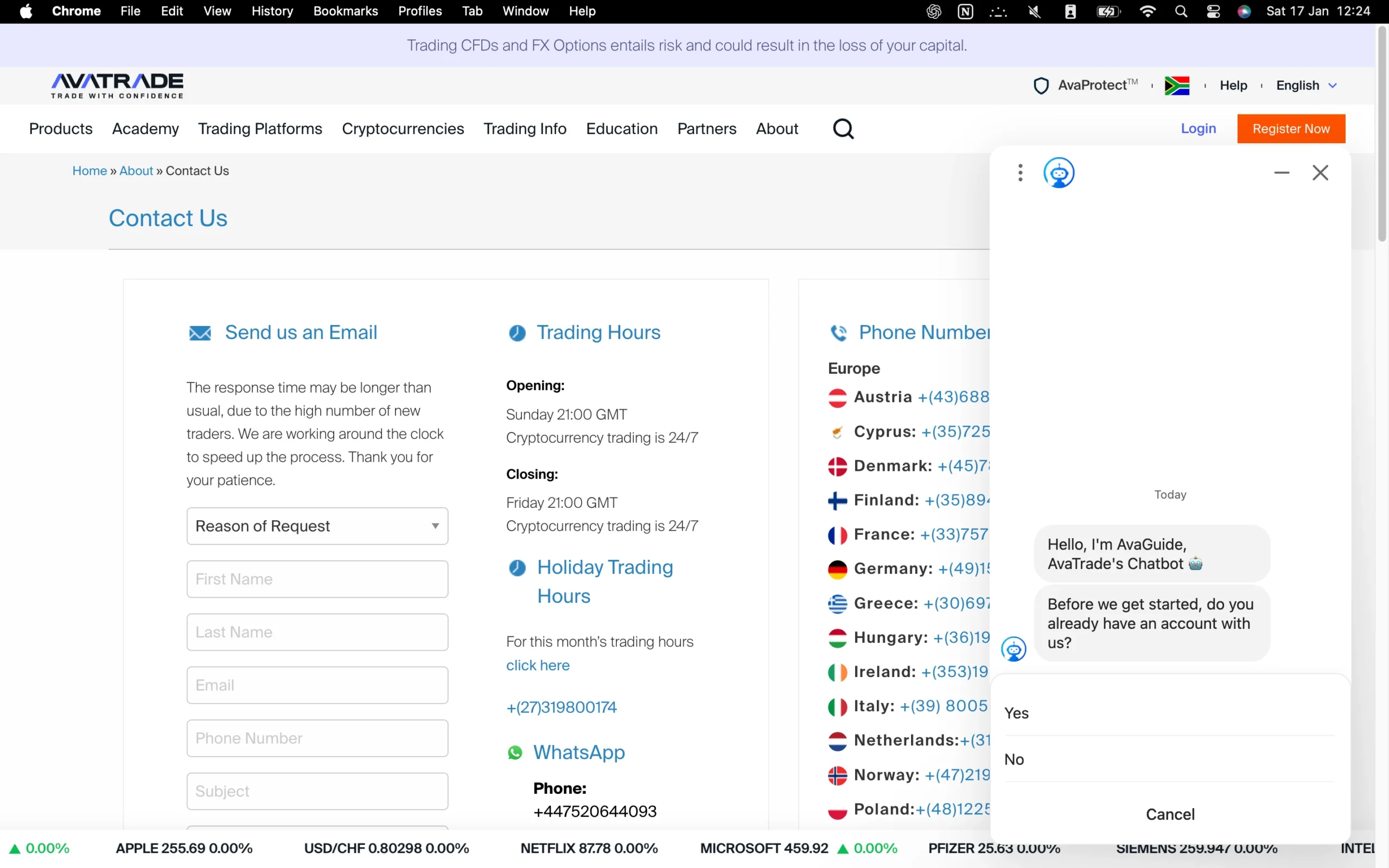Click the phone receiver icon beside Phone Numbers
The width and height of the screenshot is (1389, 868).
[839, 333]
